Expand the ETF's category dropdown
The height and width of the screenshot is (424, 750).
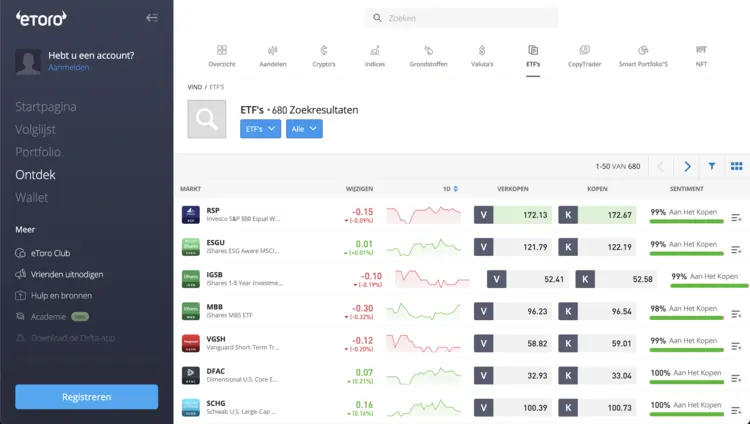tap(260, 129)
